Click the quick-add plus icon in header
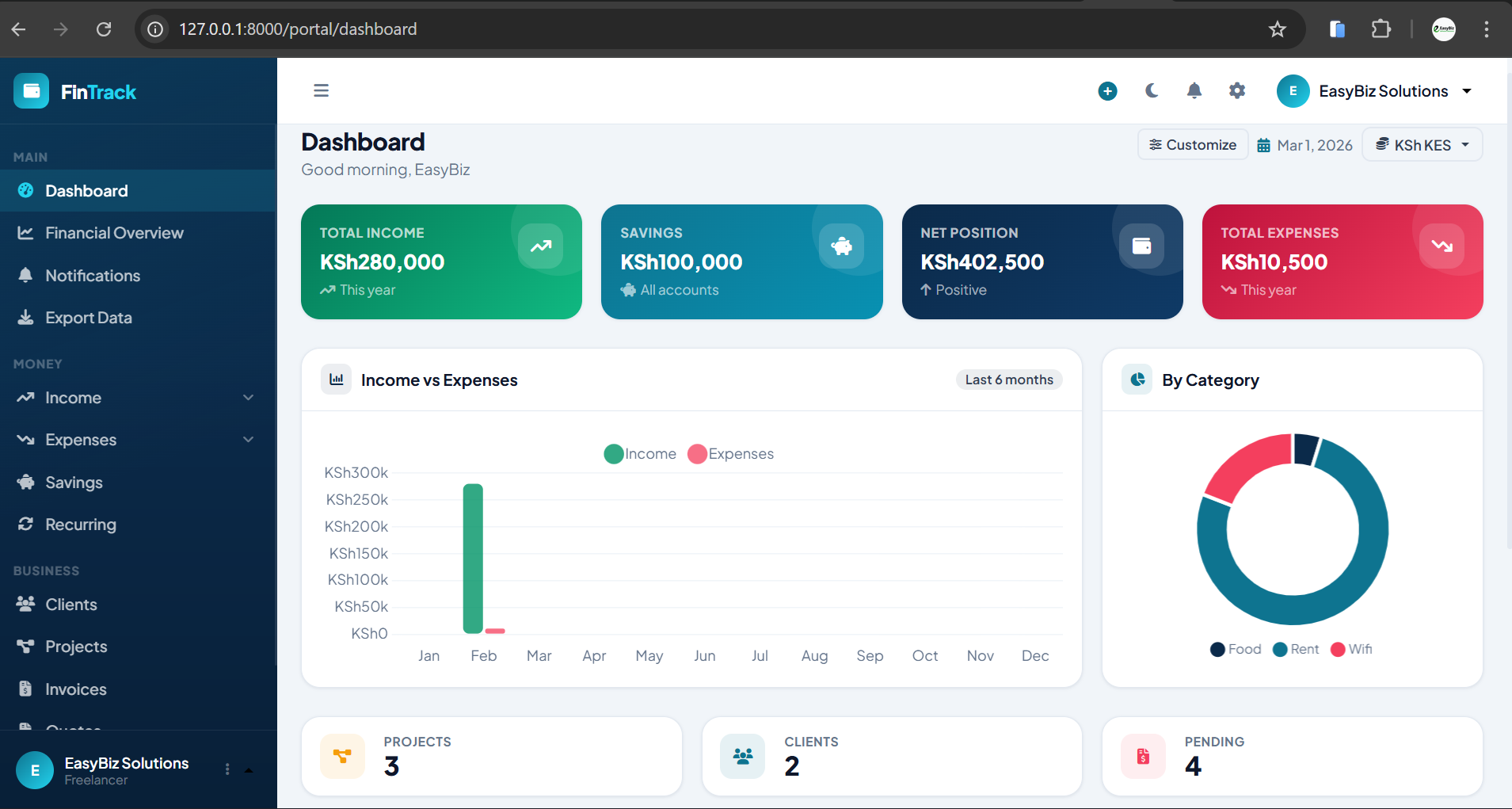 click(1106, 90)
